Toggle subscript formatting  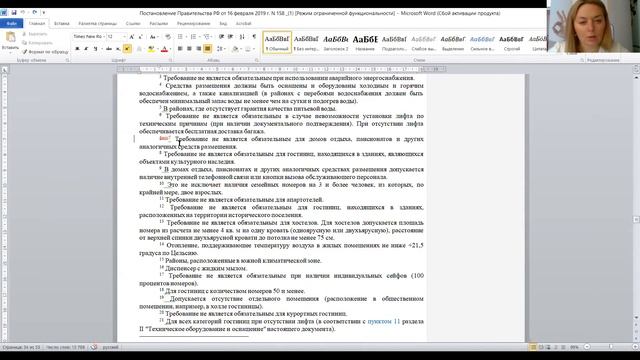(x=118, y=49)
